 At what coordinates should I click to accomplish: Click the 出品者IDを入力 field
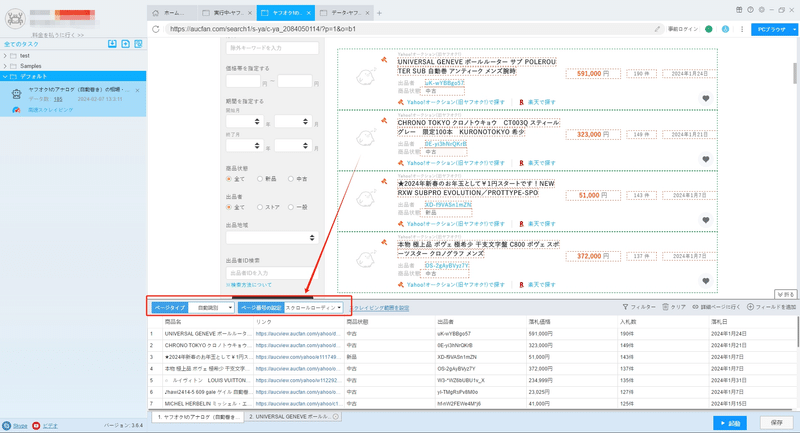pos(272,273)
